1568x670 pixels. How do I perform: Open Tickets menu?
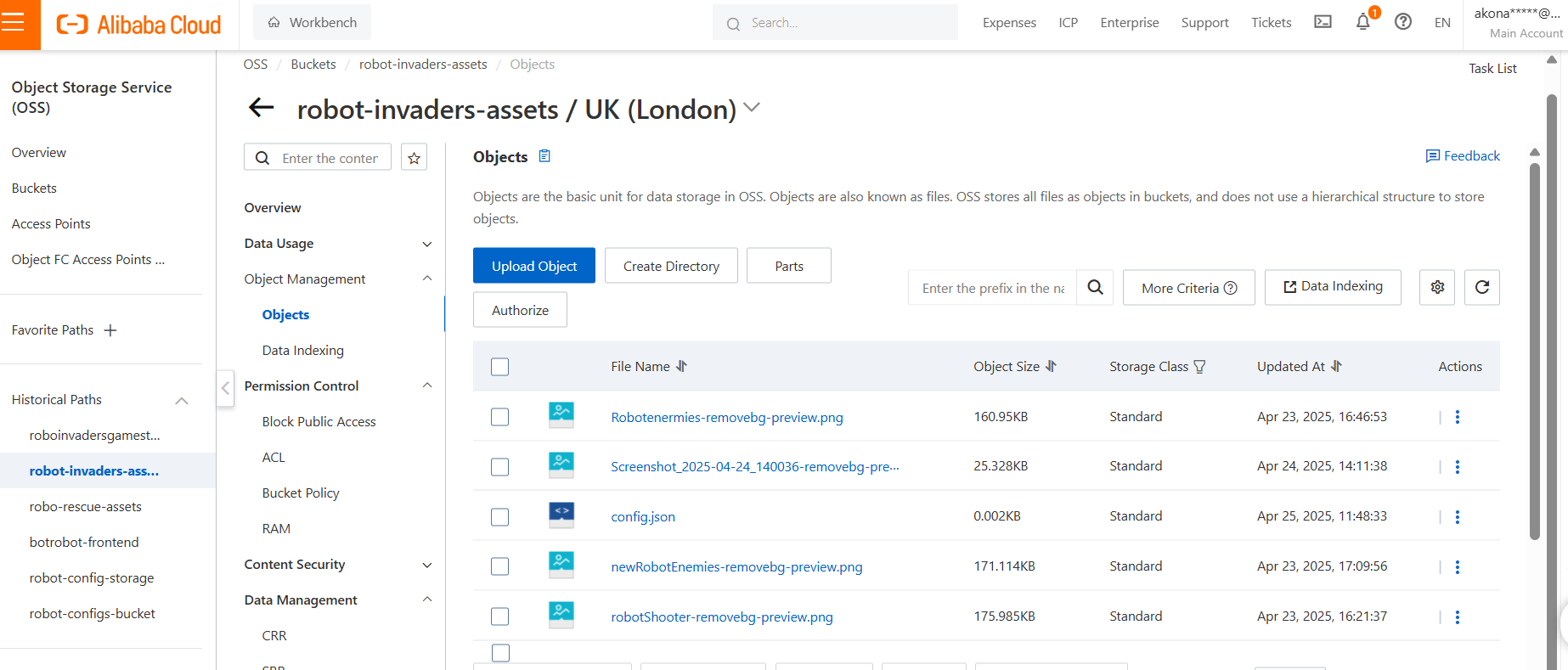[1271, 23]
